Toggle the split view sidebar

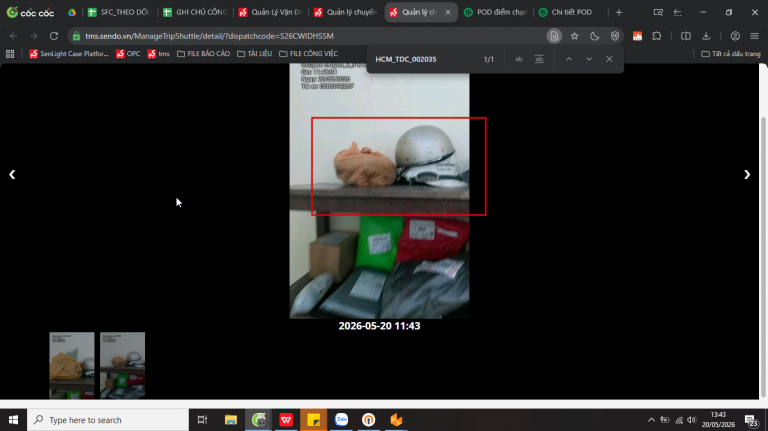click(x=686, y=36)
